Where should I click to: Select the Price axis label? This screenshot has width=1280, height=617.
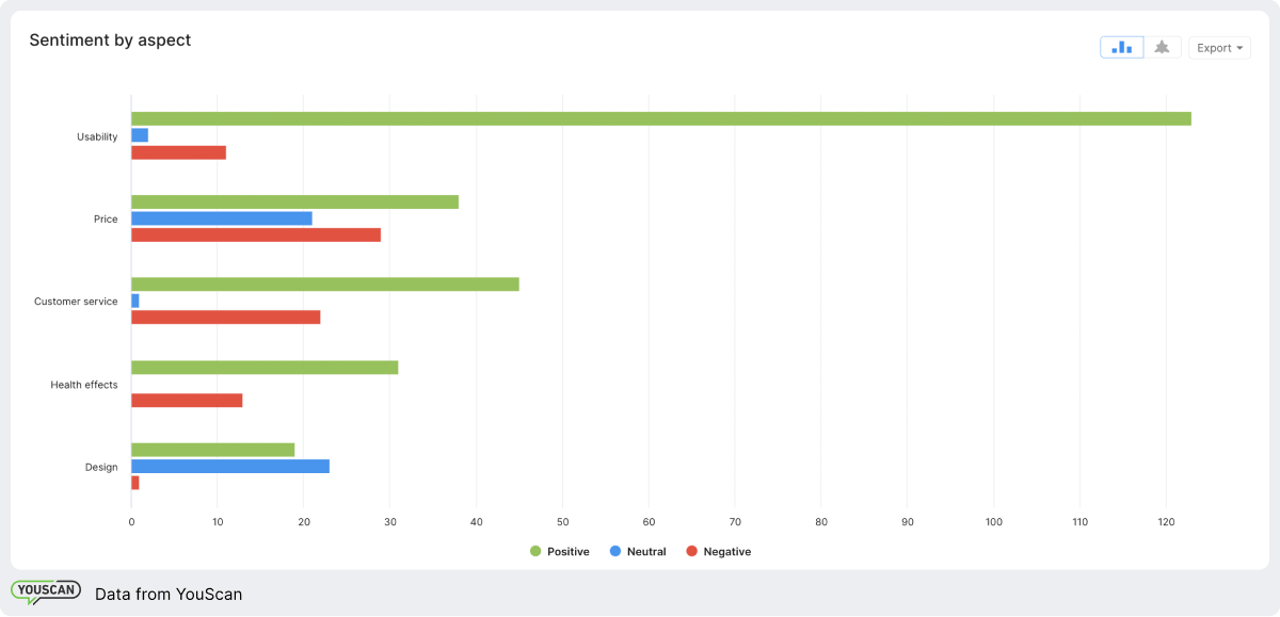(106, 218)
